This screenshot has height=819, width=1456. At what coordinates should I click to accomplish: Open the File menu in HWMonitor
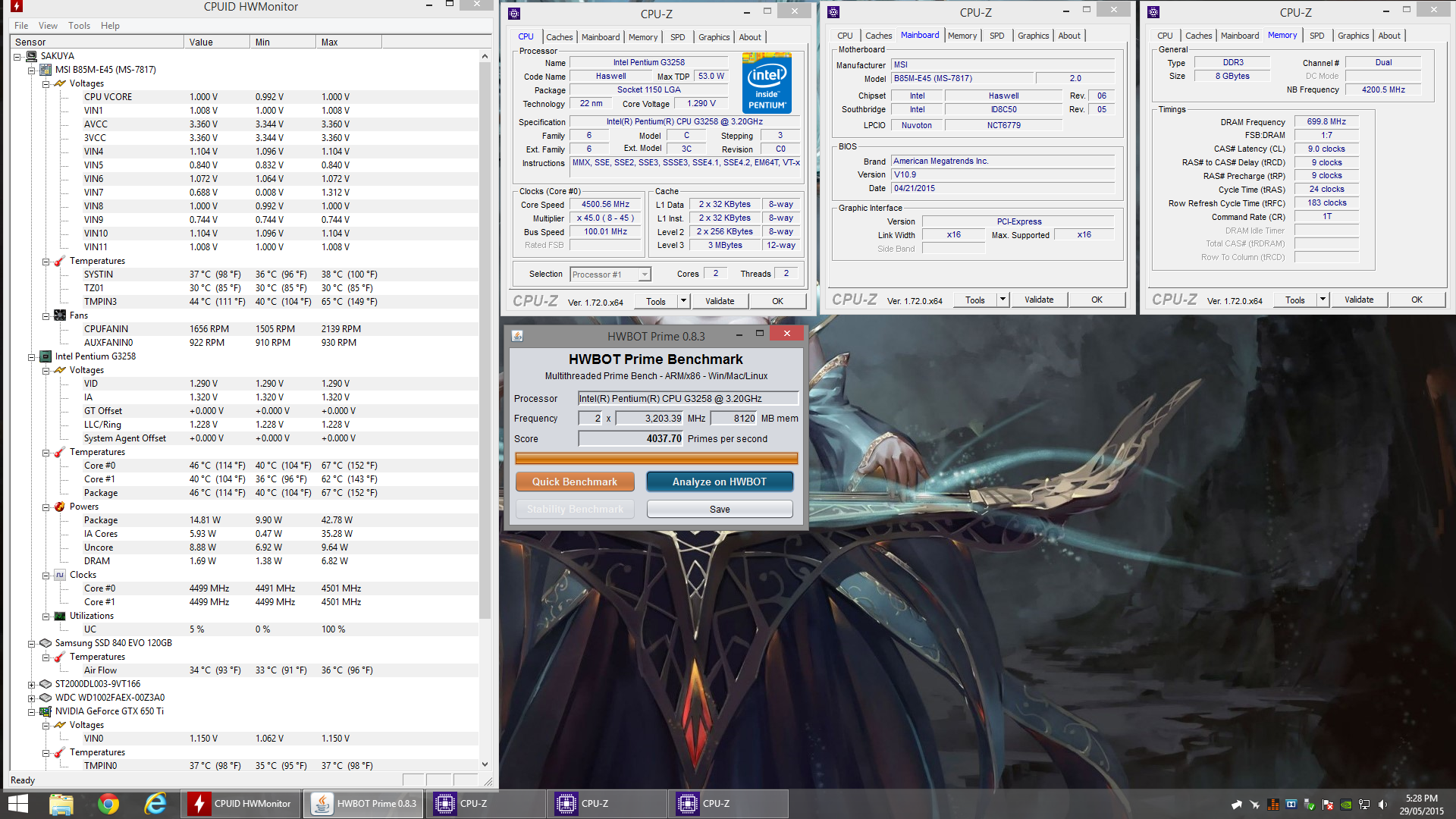pos(21,26)
